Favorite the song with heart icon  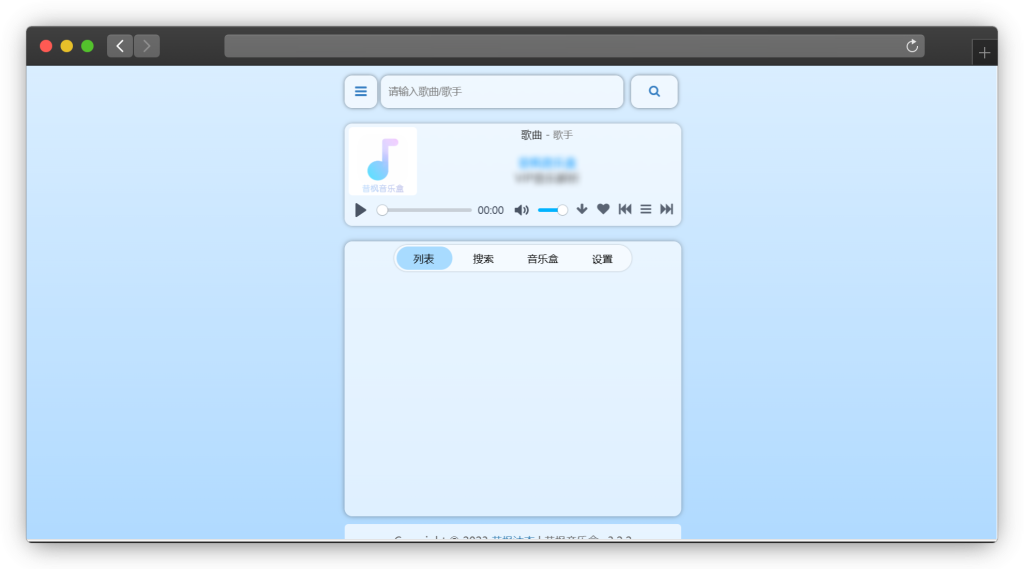[x=603, y=209]
